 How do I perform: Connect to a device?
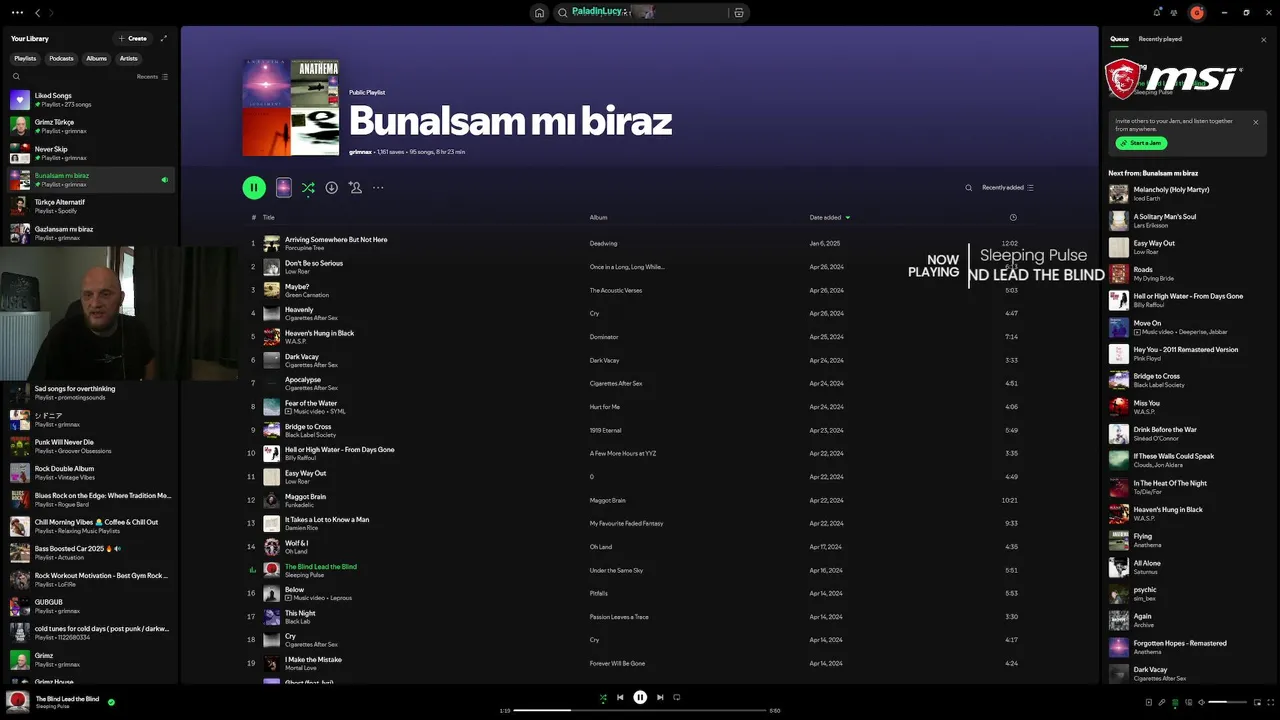[1188, 702]
